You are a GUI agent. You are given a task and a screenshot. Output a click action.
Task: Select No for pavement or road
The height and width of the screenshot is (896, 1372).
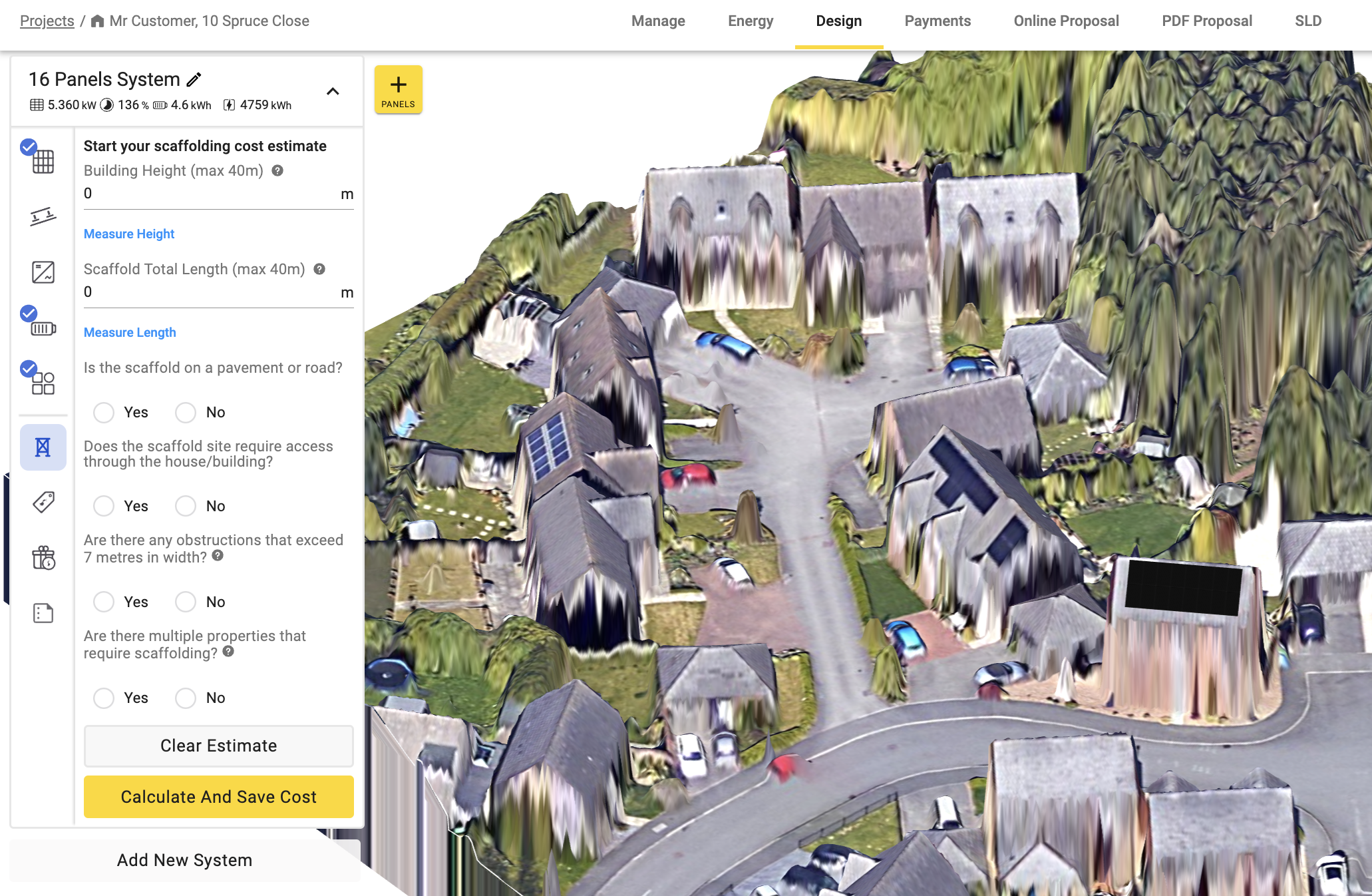(186, 413)
